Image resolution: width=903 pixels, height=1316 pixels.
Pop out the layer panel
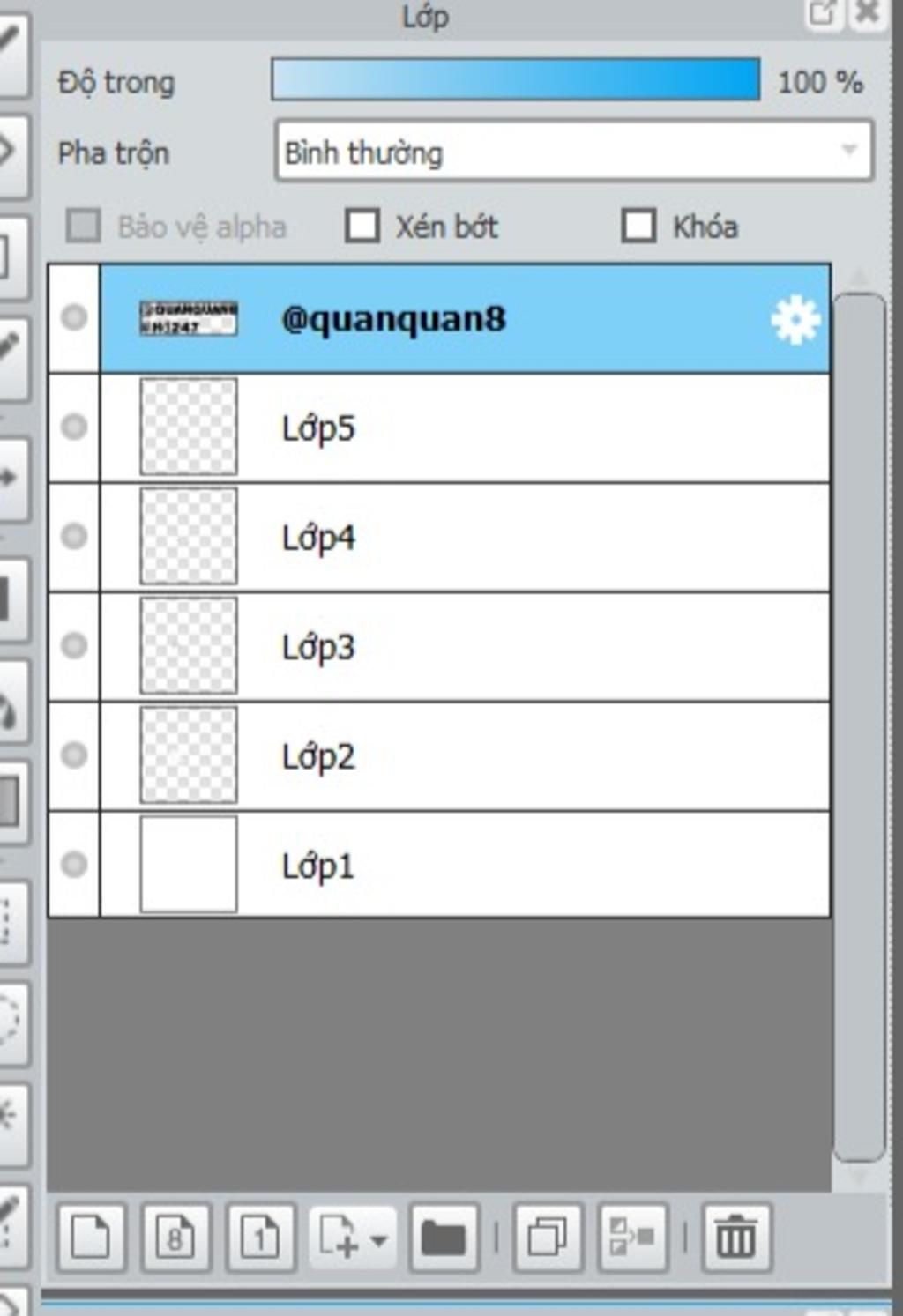(822, 13)
